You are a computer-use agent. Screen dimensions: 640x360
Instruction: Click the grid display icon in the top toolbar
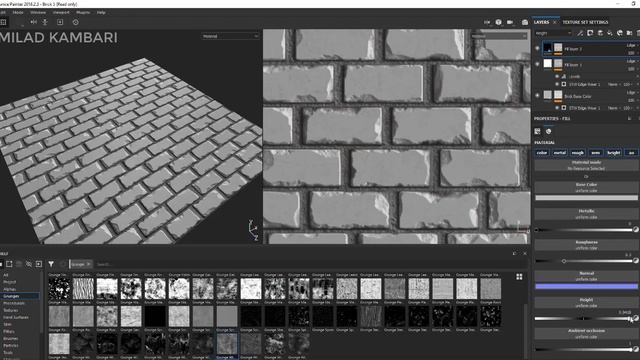3,22
